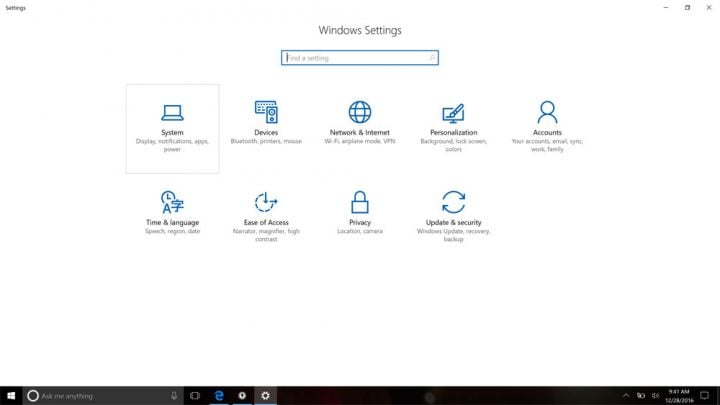Minimize the Settings window

pyautogui.click(x=666, y=7)
